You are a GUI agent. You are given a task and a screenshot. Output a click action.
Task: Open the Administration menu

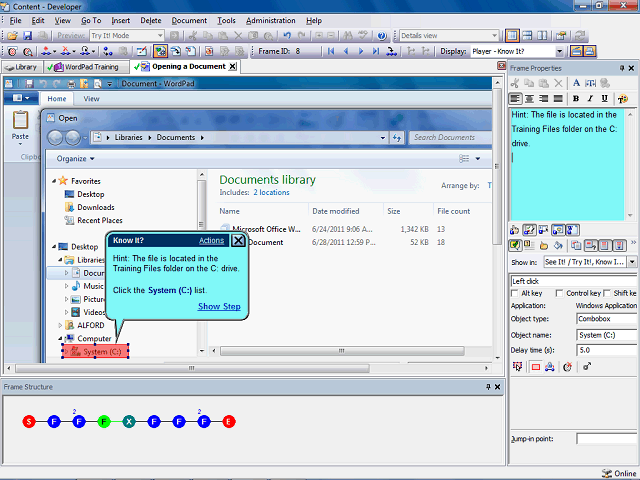coord(270,20)
